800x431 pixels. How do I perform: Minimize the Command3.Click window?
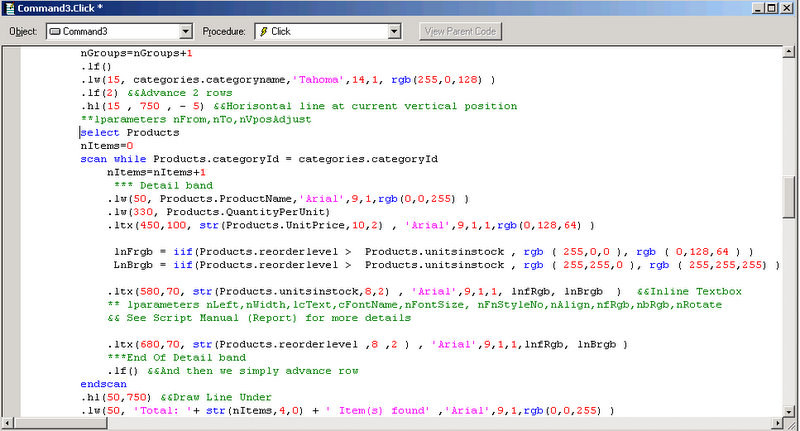point(759,8)
